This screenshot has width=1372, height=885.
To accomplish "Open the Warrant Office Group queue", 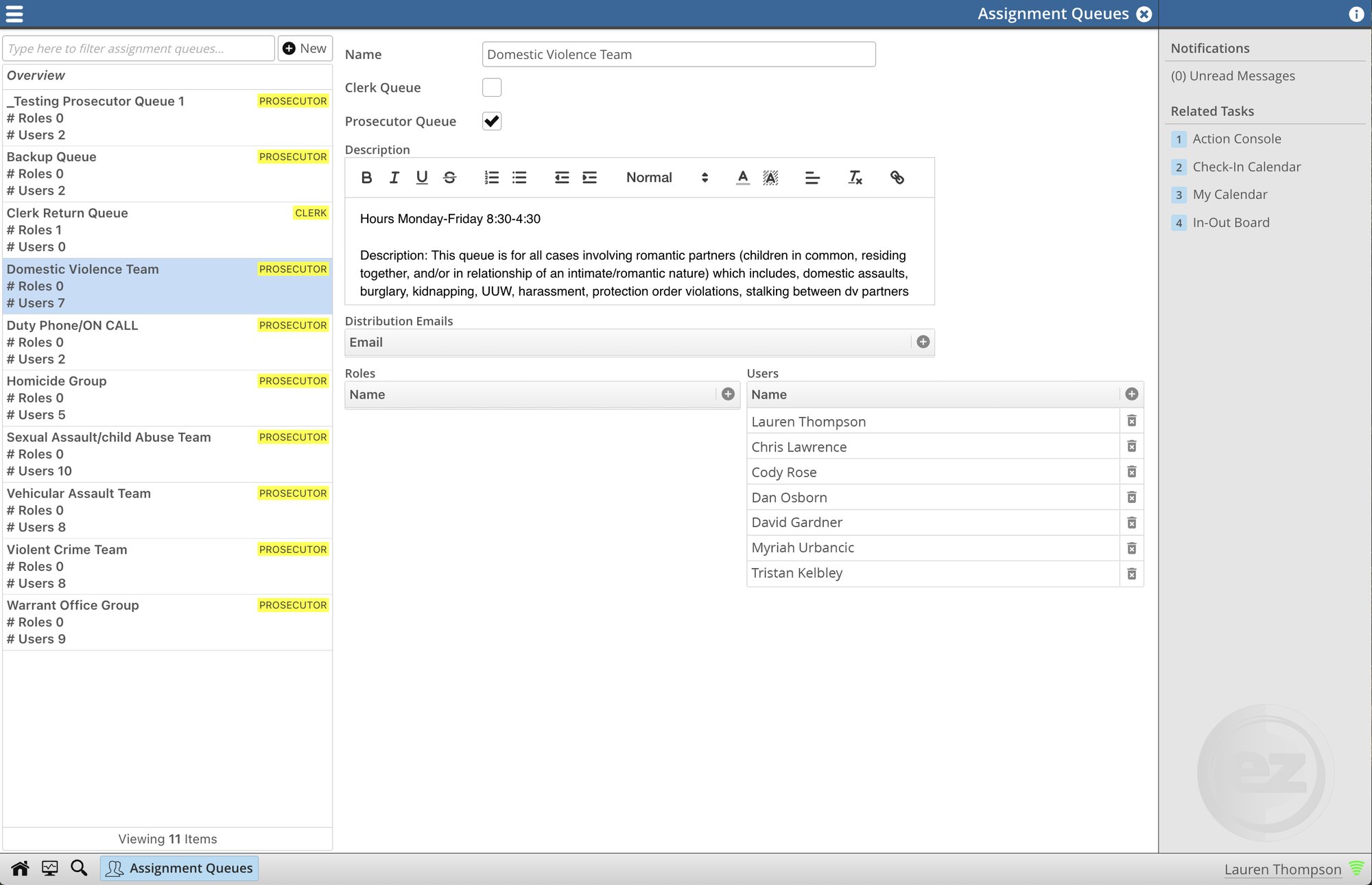I will 167,622.
